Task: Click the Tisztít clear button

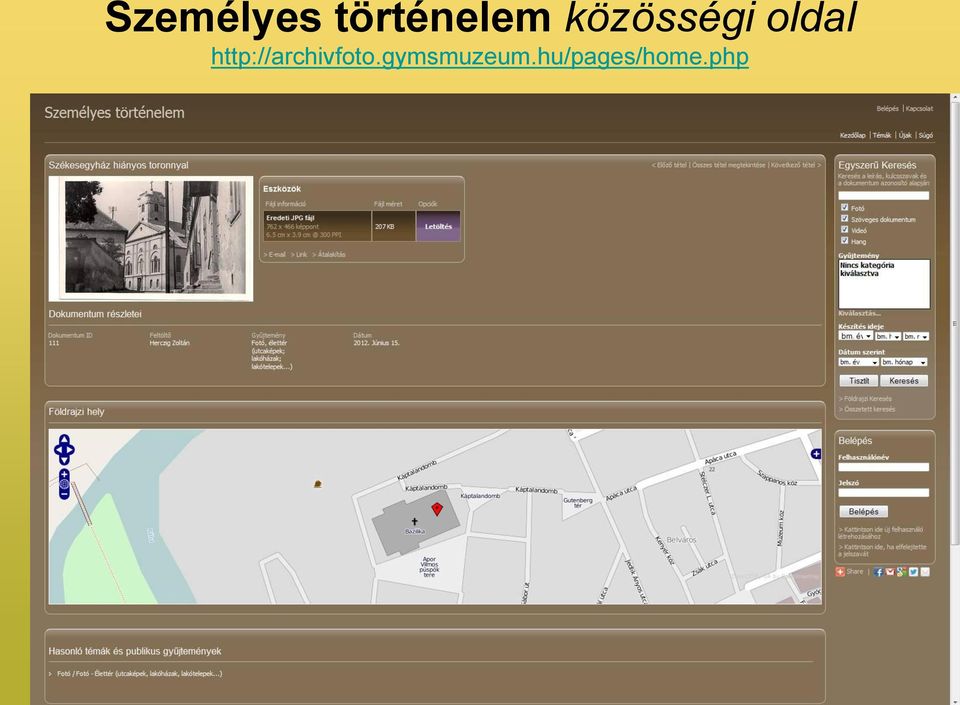Action: click(x=859, y=381)
